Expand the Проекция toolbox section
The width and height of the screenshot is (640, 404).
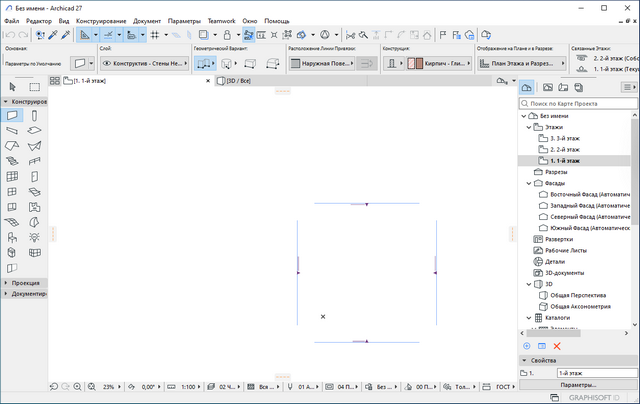coord(25,283)
